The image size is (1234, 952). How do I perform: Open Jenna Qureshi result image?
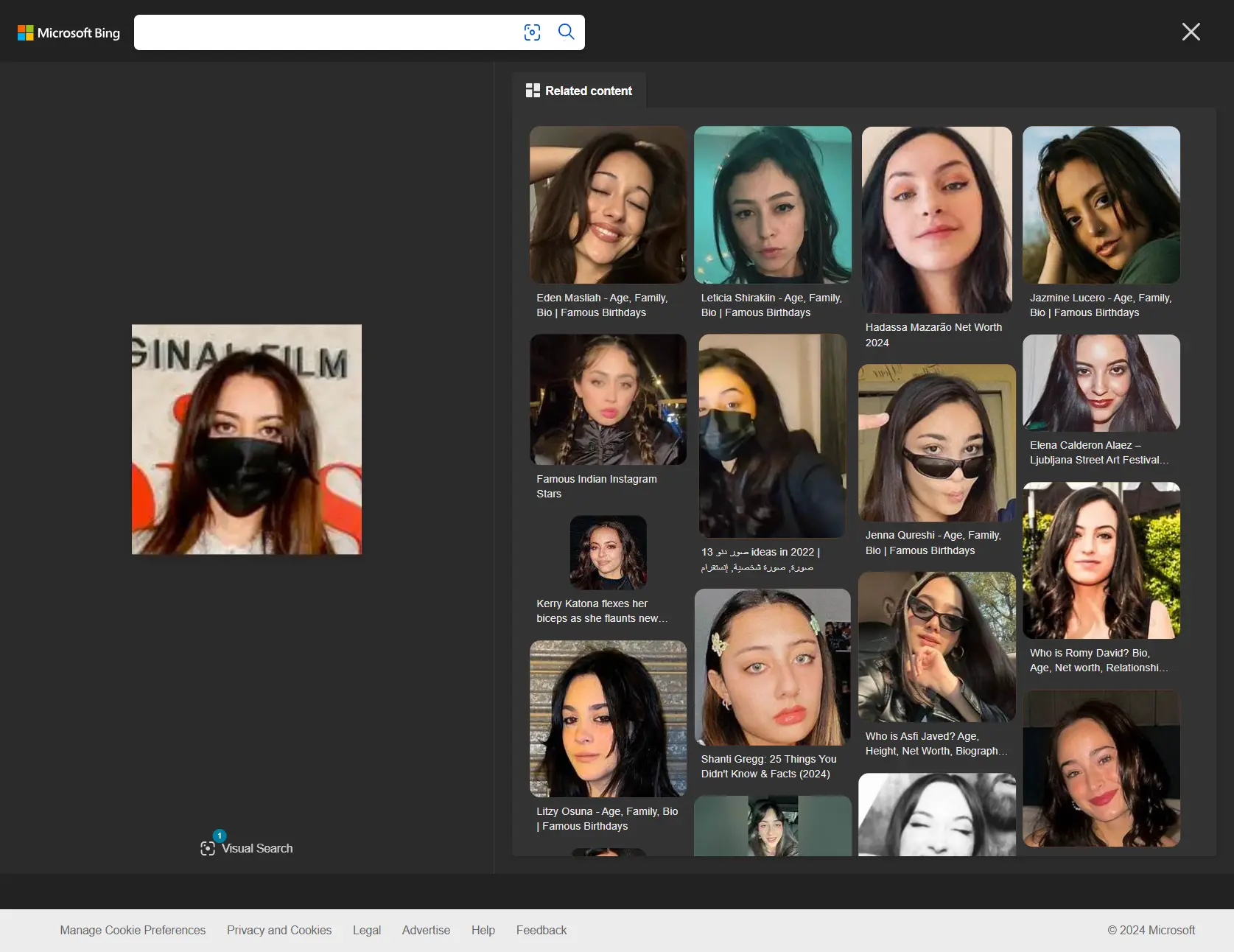tap(936, 443)
